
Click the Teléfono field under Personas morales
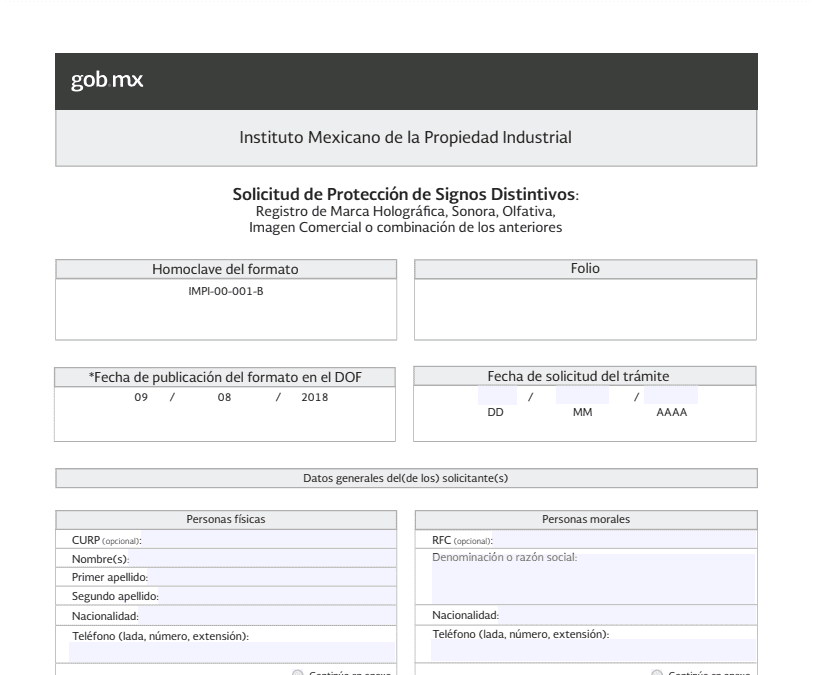pos(593,650)
